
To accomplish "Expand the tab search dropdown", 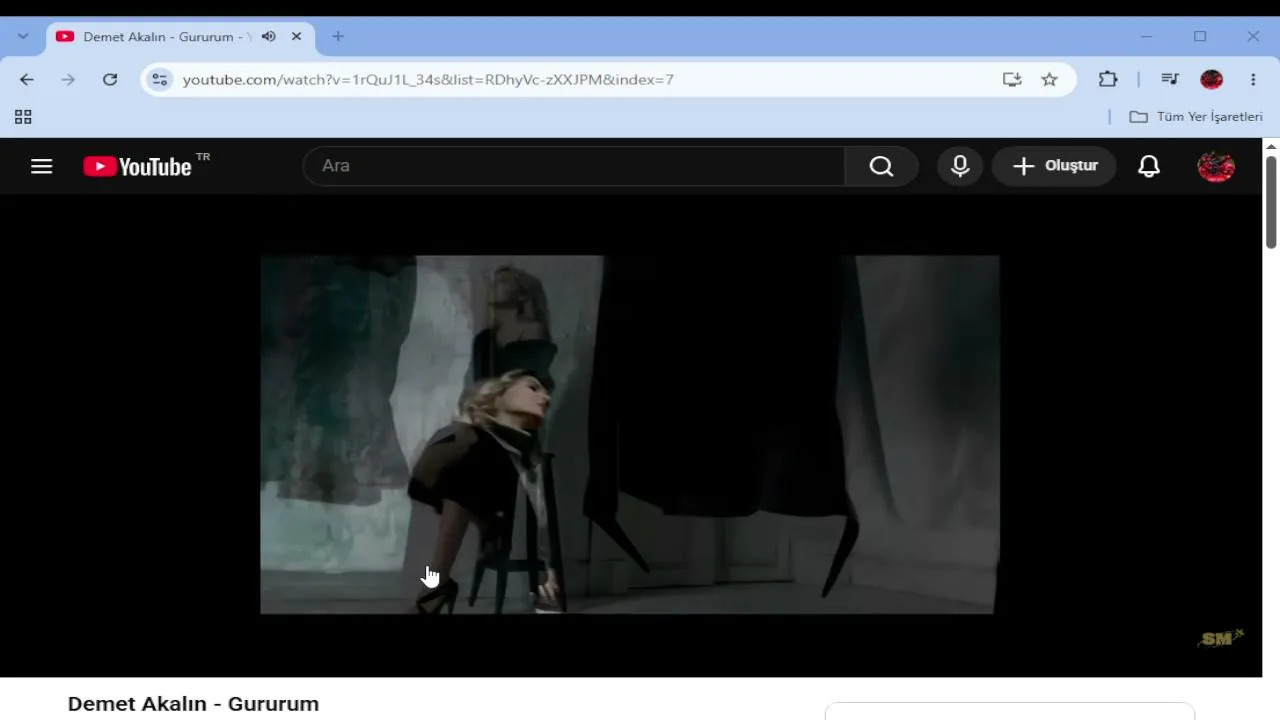I will pyautogui.click(x=23, y=37).
